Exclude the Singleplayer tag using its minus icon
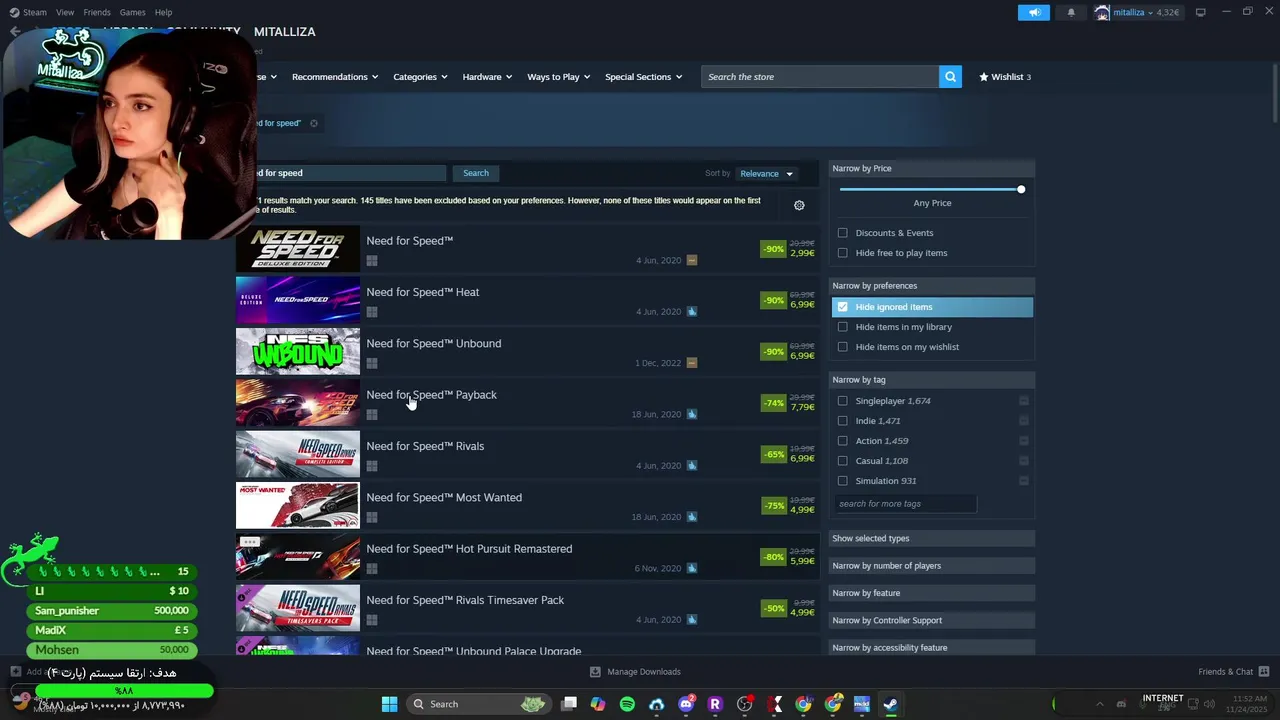 (x=1024, y=401)
